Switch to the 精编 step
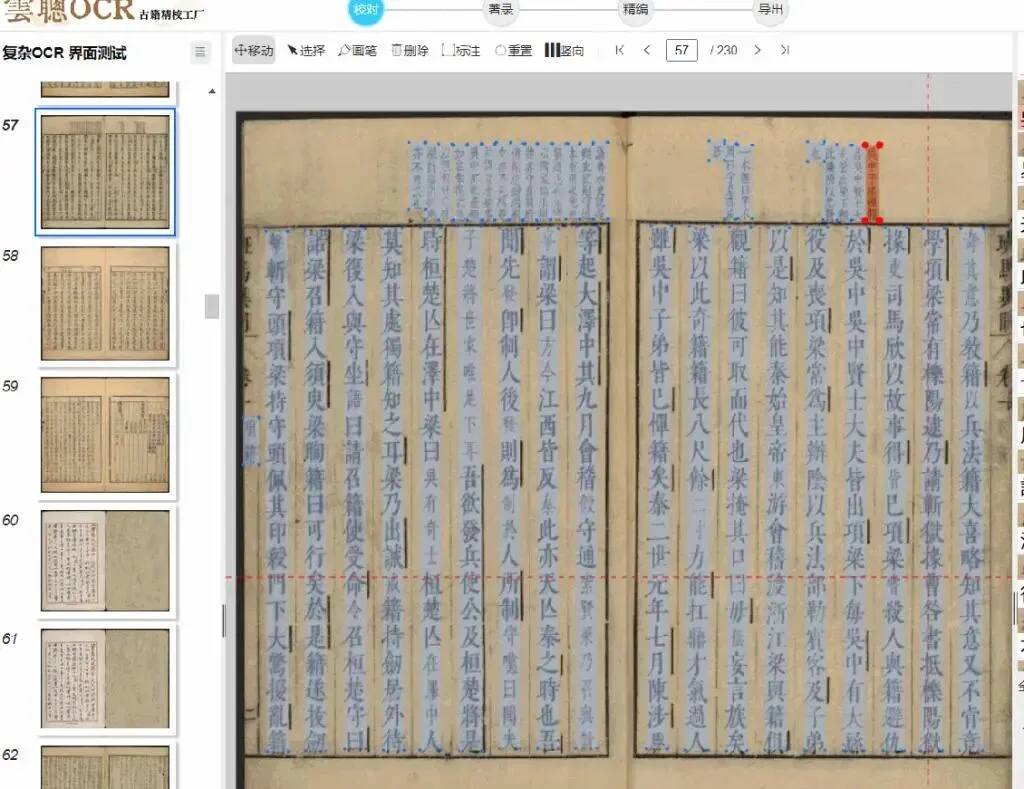 point(635,9)
